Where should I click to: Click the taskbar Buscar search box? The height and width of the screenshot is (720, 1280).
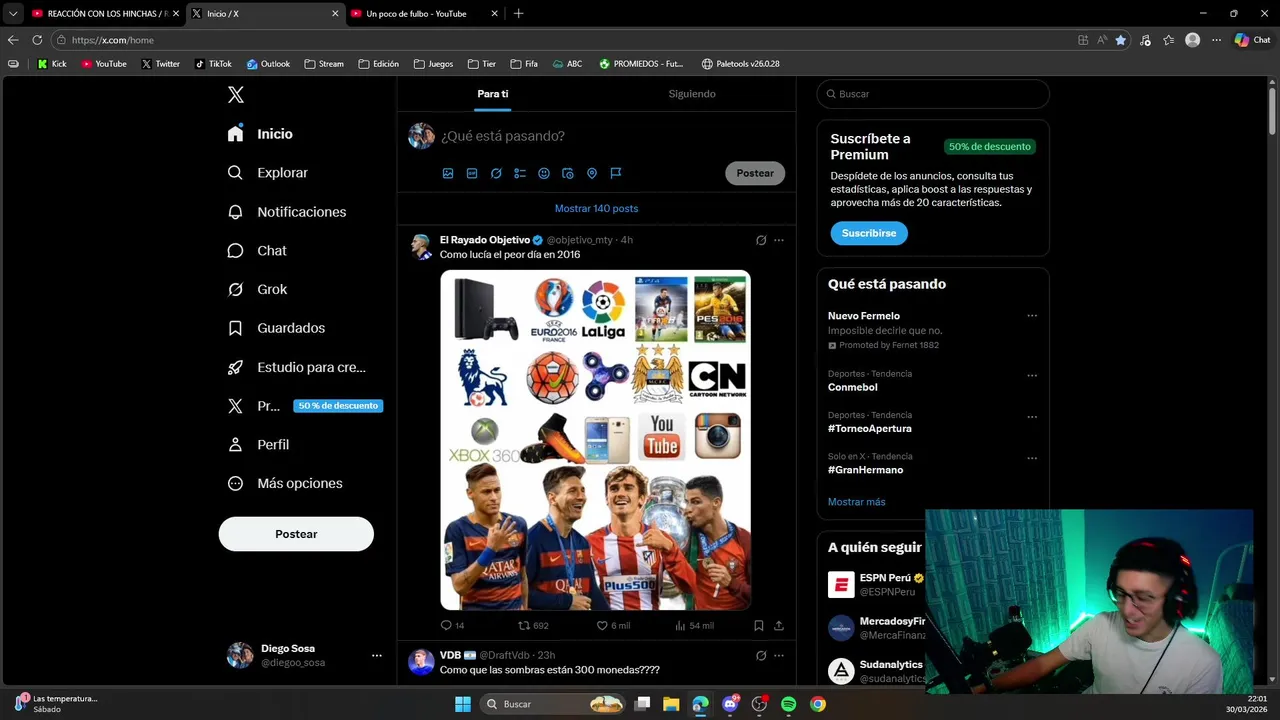554,704
